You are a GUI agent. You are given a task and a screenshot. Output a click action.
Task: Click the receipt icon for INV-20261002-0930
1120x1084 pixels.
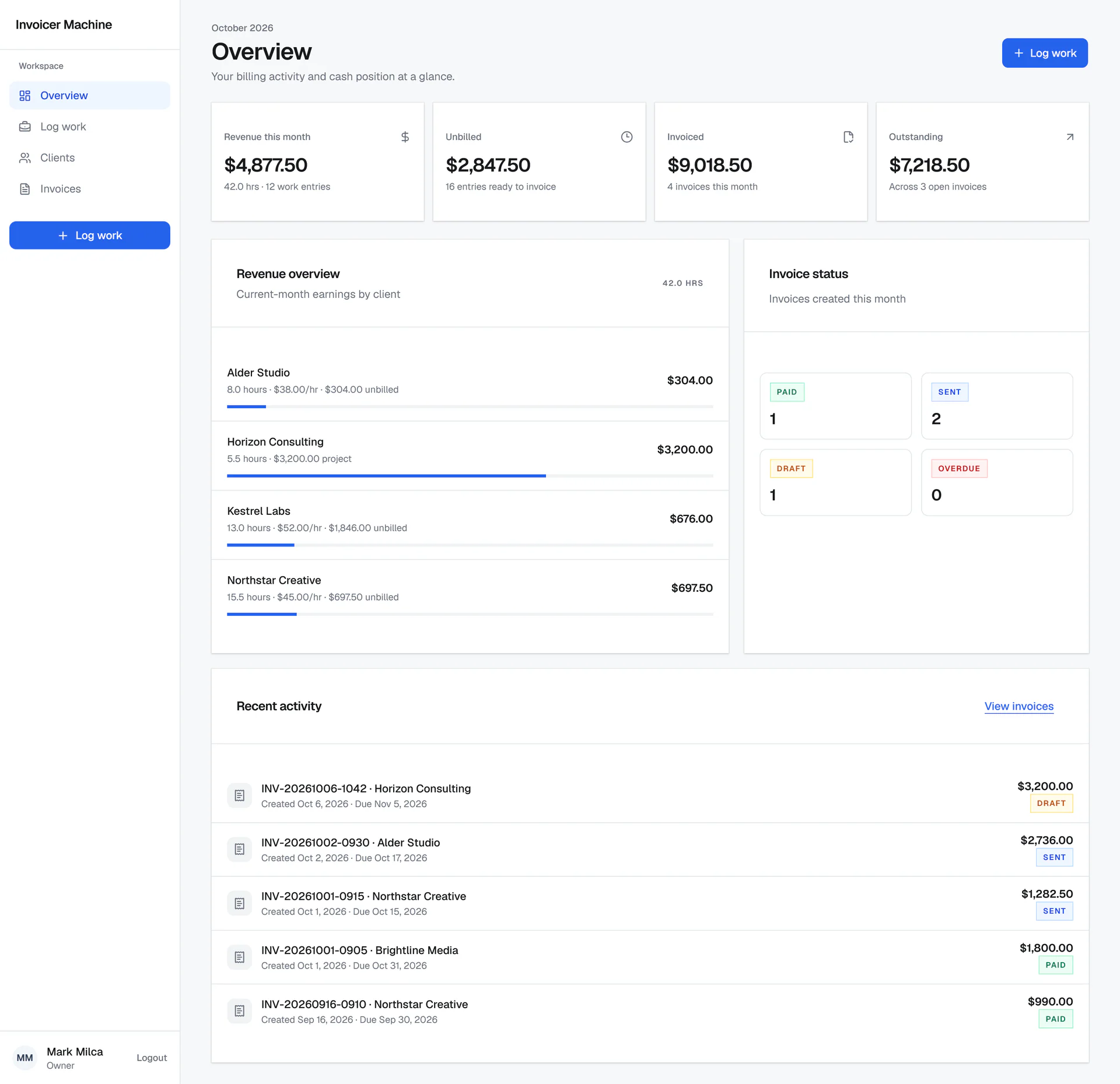(239, 850)
